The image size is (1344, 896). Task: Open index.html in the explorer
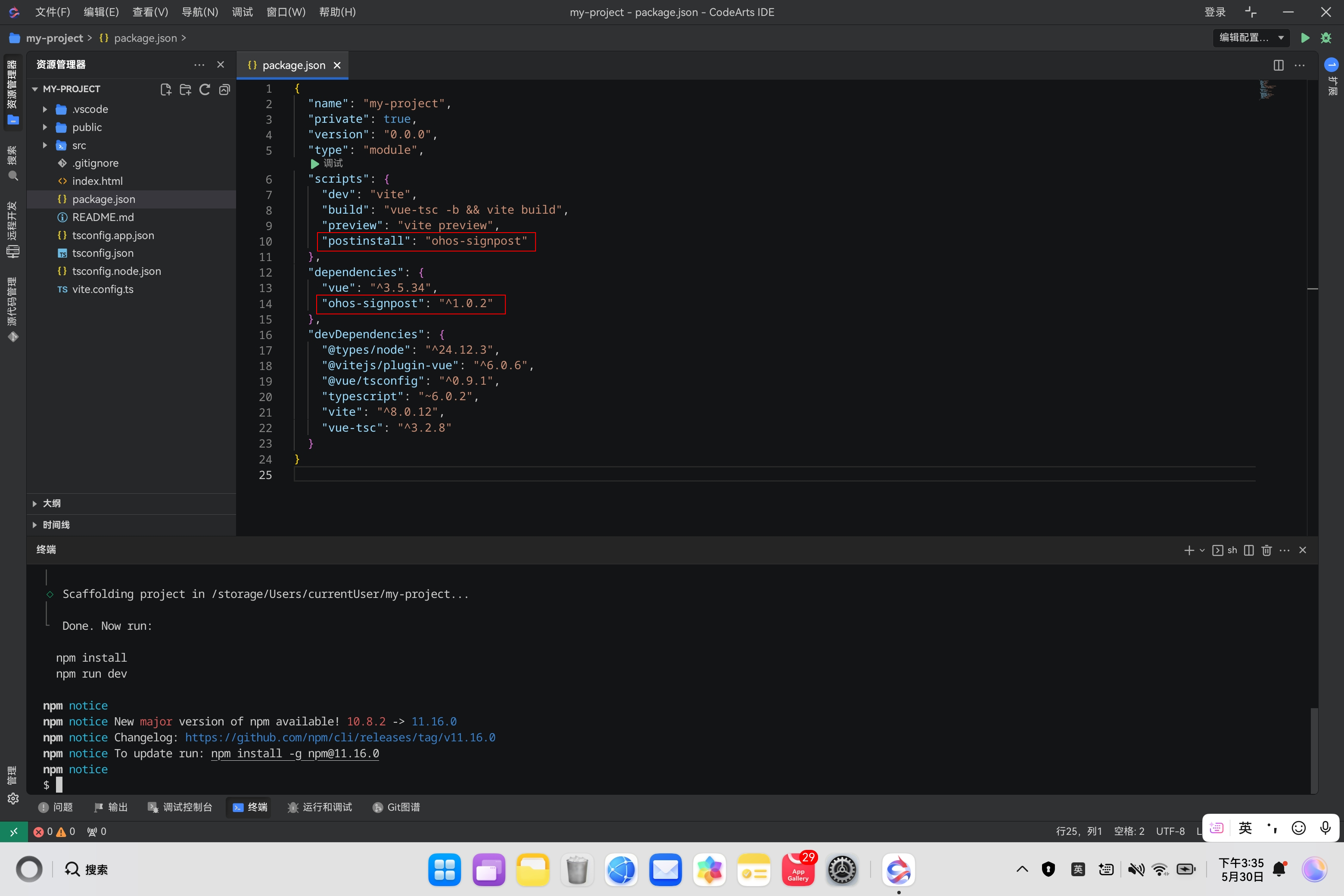click(97, 181)
